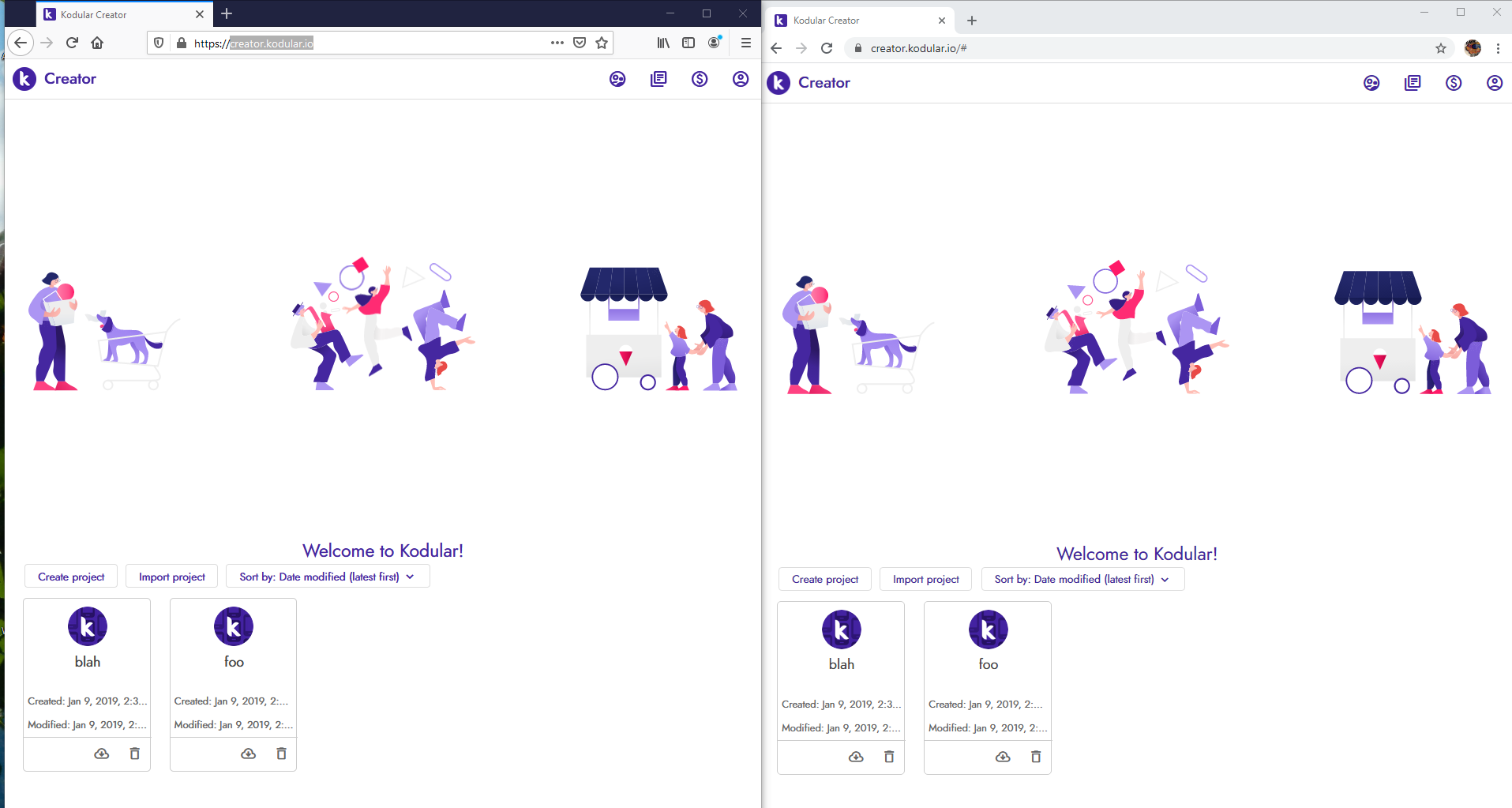1512x808 pixels.
Task: Open the page actions ellipsis menu
Action: click(x=557, y=43)
